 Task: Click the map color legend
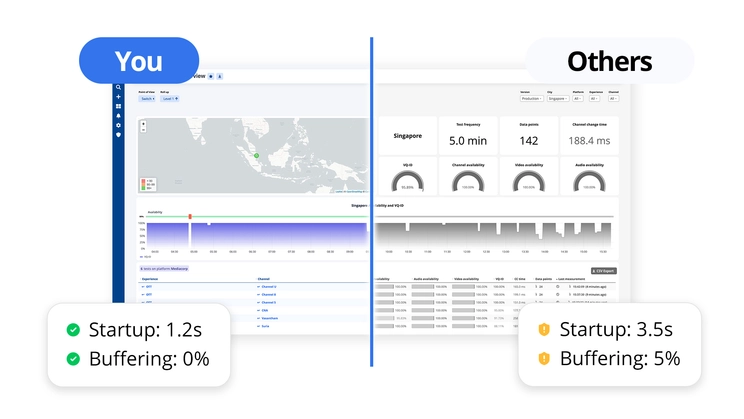[148, 184]
